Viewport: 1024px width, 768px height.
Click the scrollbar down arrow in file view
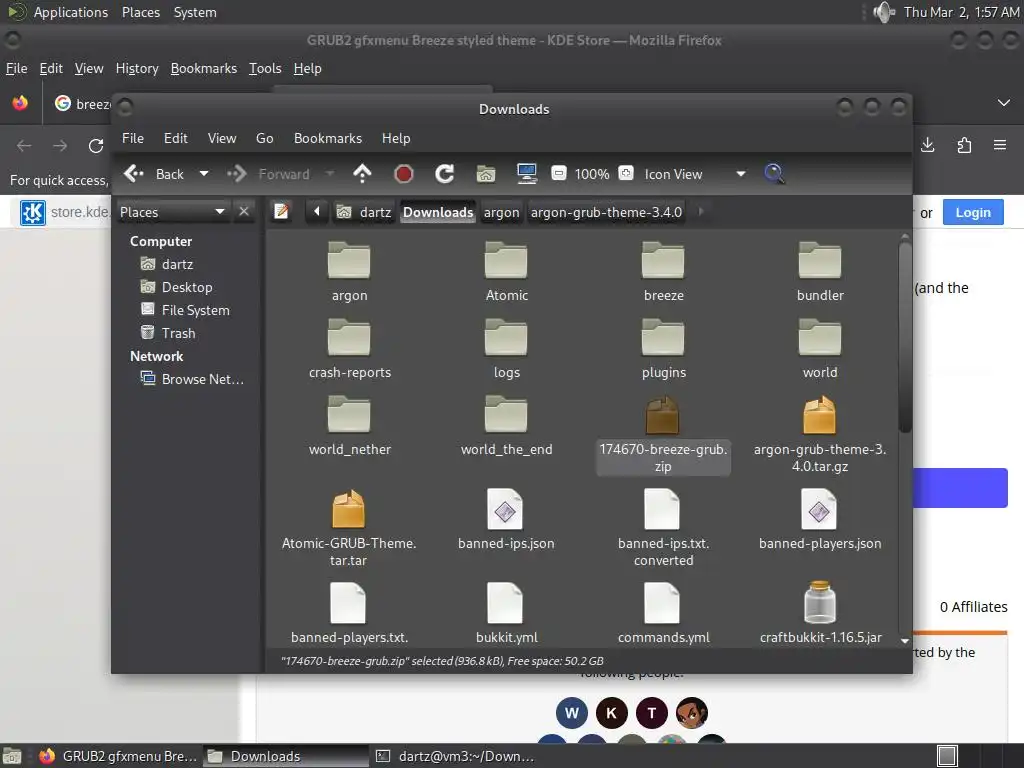tap(904, 641)
